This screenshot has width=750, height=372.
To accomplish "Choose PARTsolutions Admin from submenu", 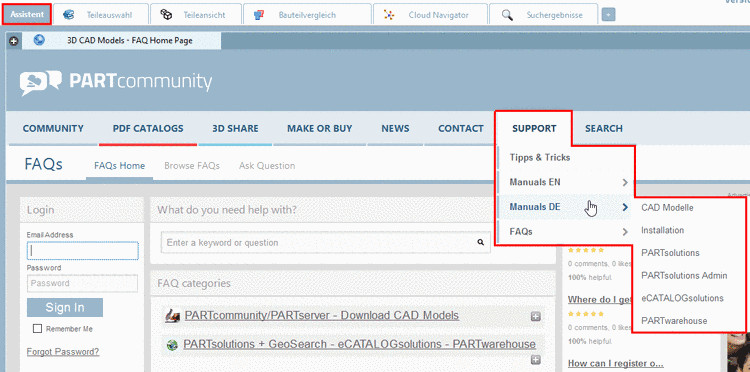I will [x=684, y=275].
